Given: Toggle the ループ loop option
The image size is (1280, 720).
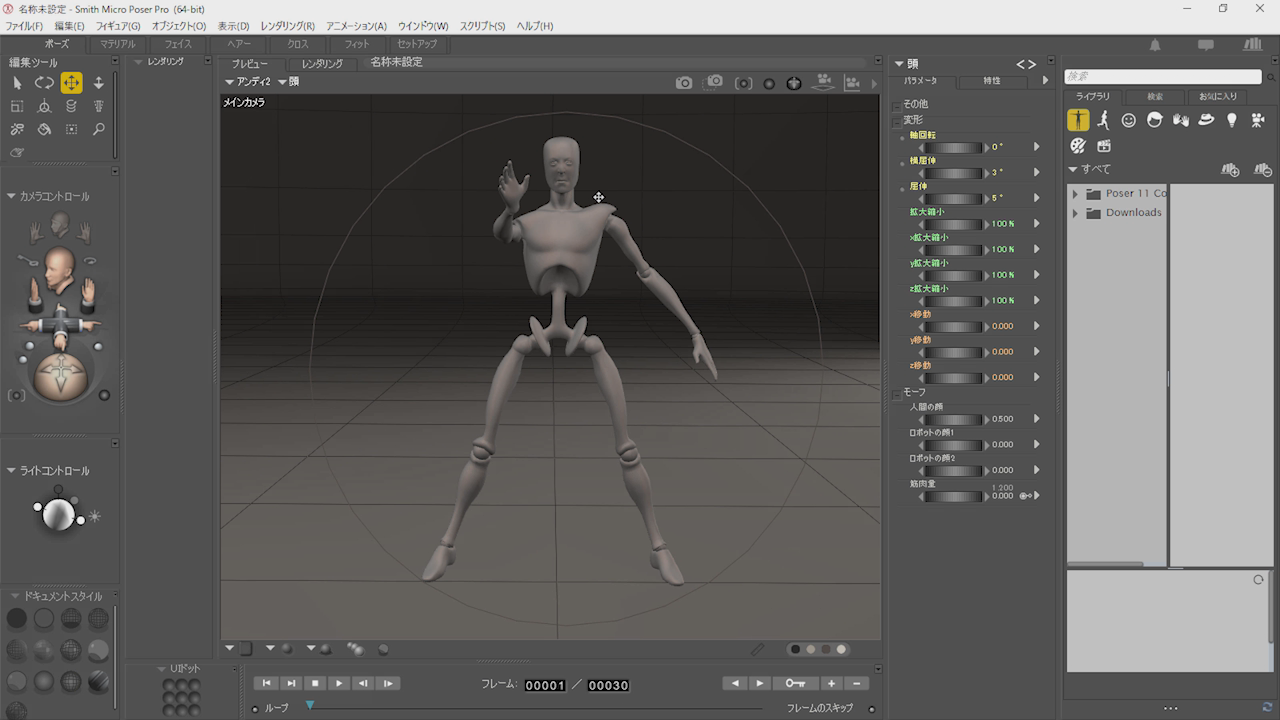Looking at the screenshot, I should click(255, 708).
